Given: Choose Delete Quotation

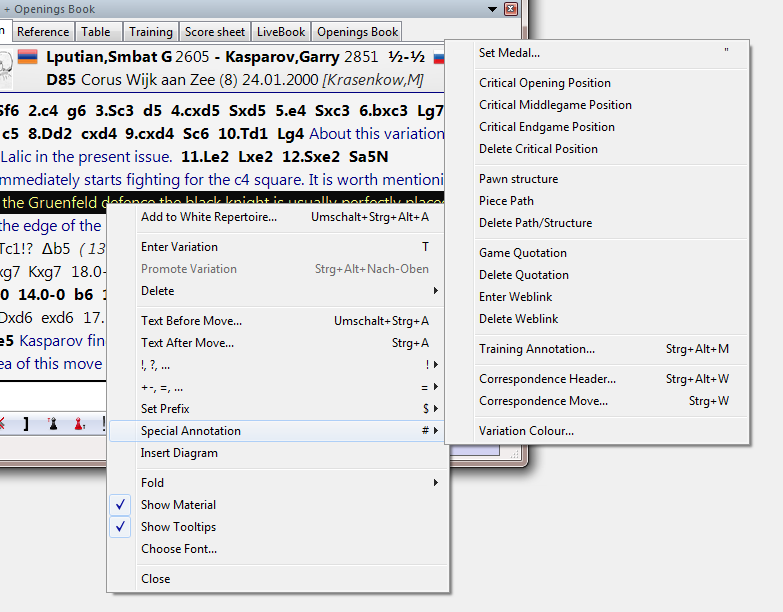Looking at the screenshot, I should tap(597, 275).
